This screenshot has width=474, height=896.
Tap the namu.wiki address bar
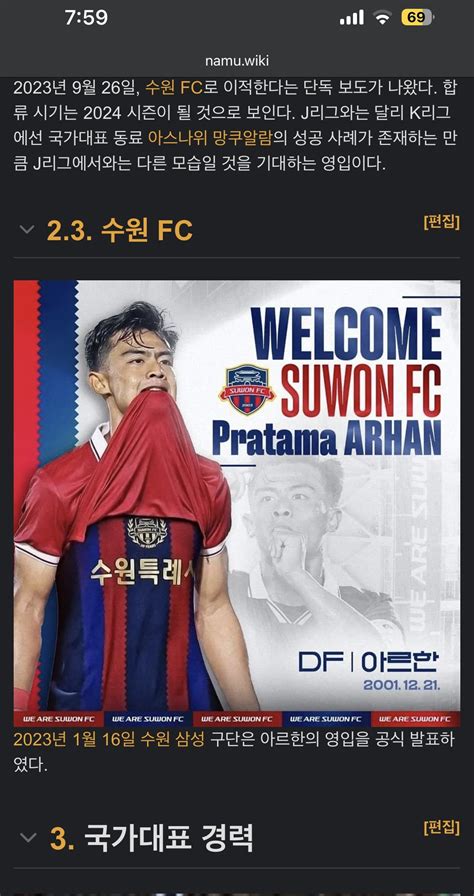point(237,61)
